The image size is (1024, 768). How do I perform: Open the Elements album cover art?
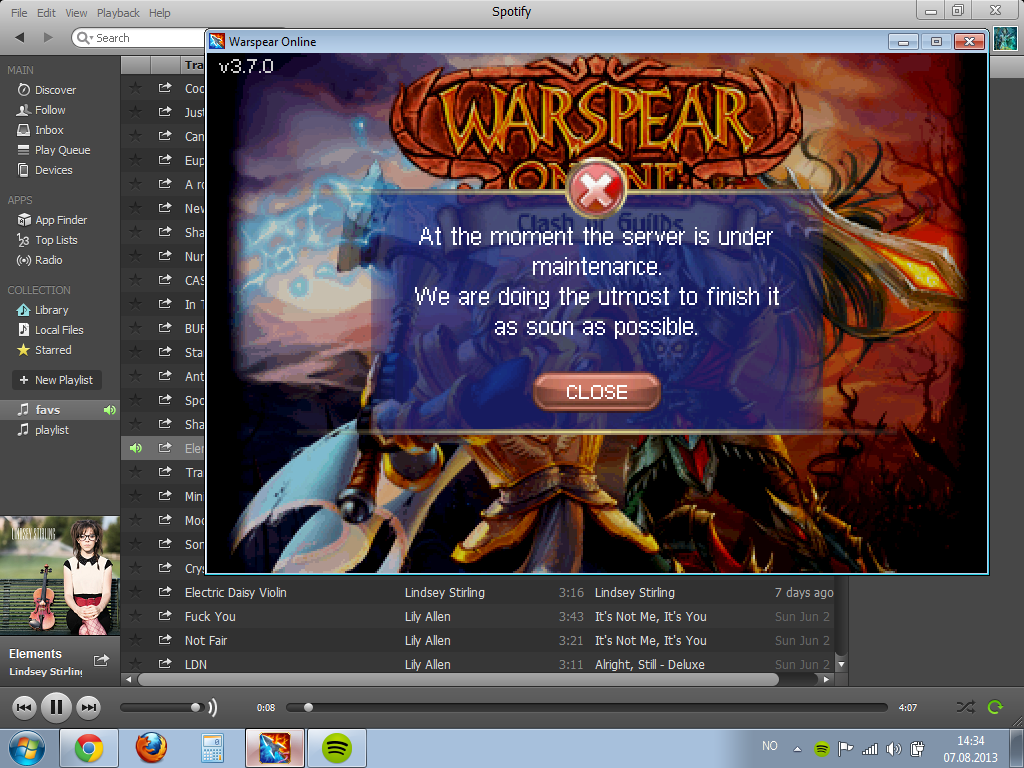[59, 575]
